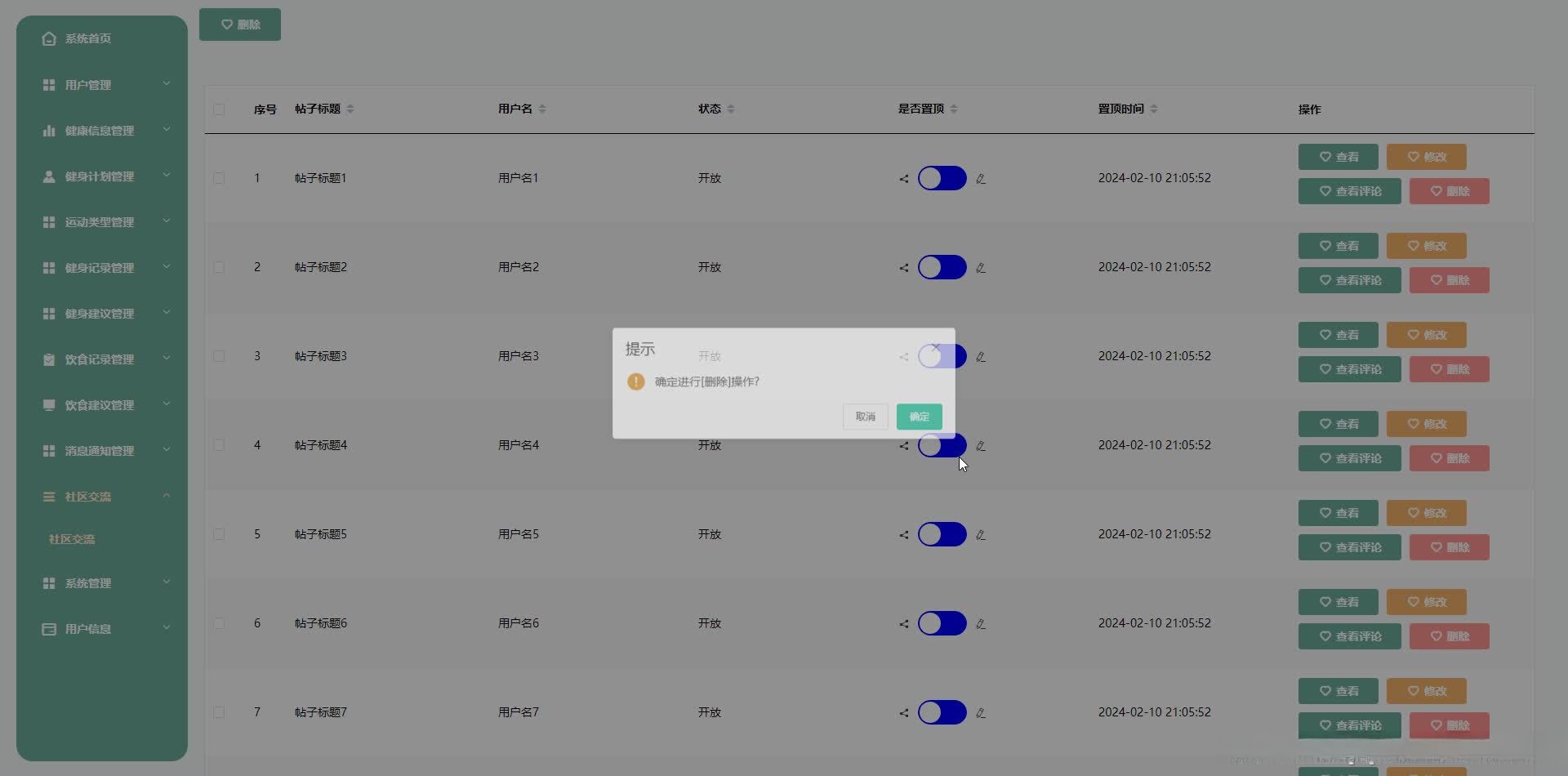Open the 消息通知管理 menu item
This screenshot has width=1568, height=776.
coord(100,451)
